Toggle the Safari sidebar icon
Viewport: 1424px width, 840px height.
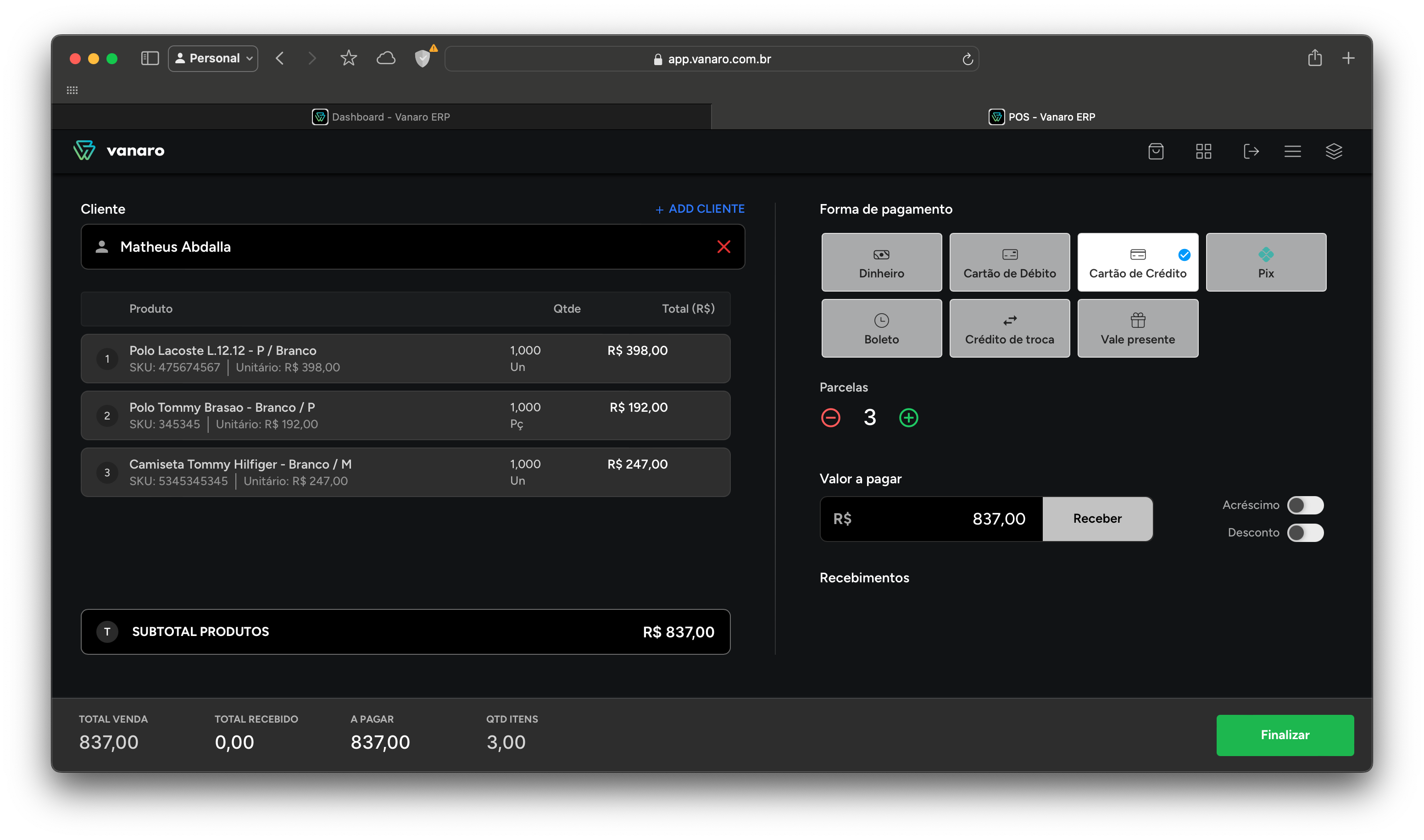coord(150,58)
